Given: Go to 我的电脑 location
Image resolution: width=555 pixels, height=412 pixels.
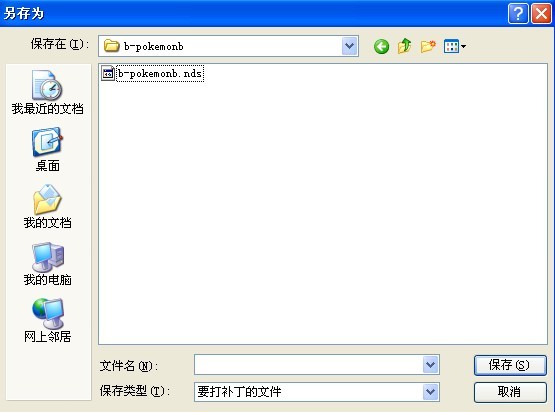Looking at the screenshot, I should (x=47, y=264).
